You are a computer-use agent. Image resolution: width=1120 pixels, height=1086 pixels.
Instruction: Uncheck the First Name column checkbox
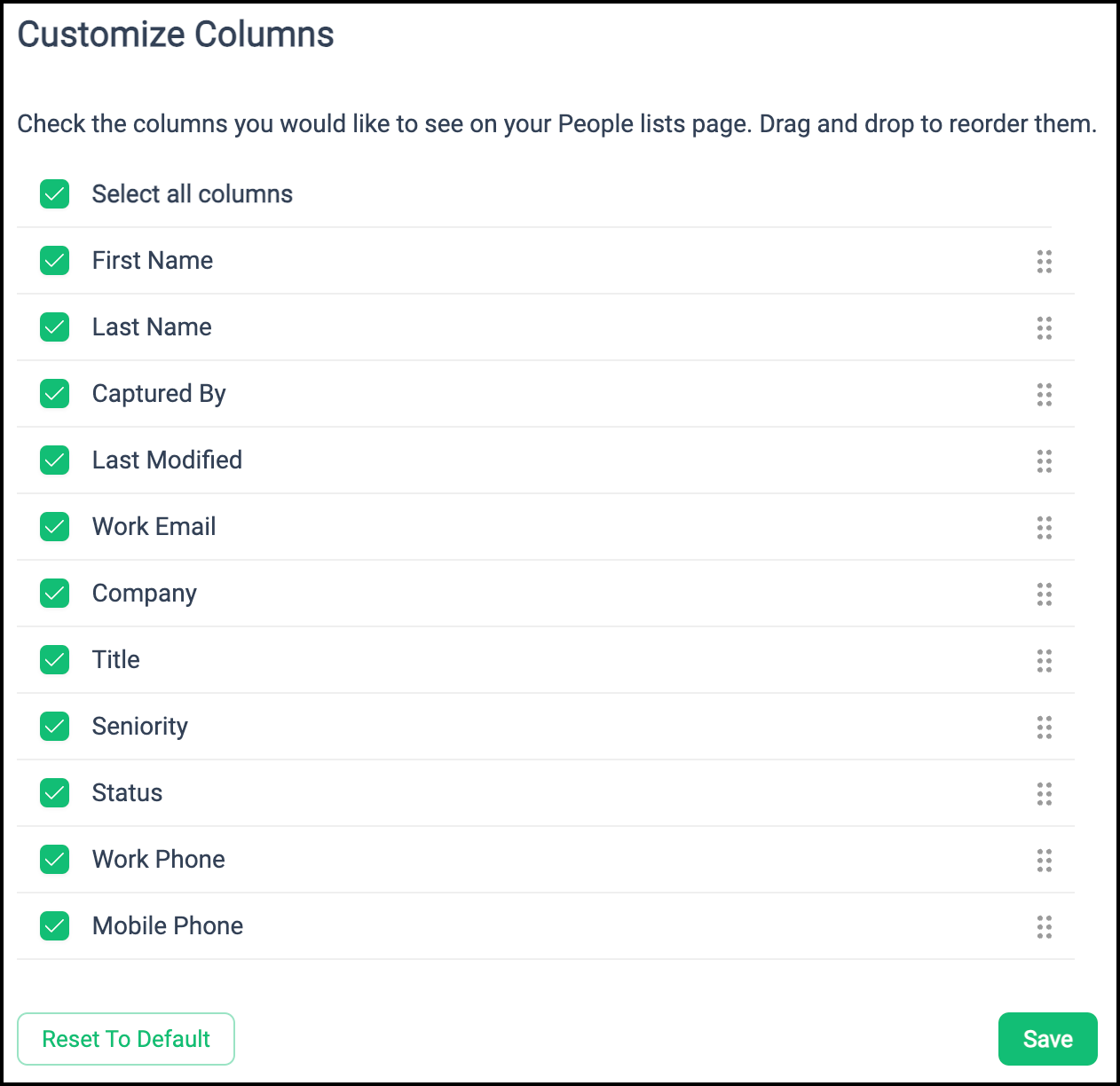55,260
